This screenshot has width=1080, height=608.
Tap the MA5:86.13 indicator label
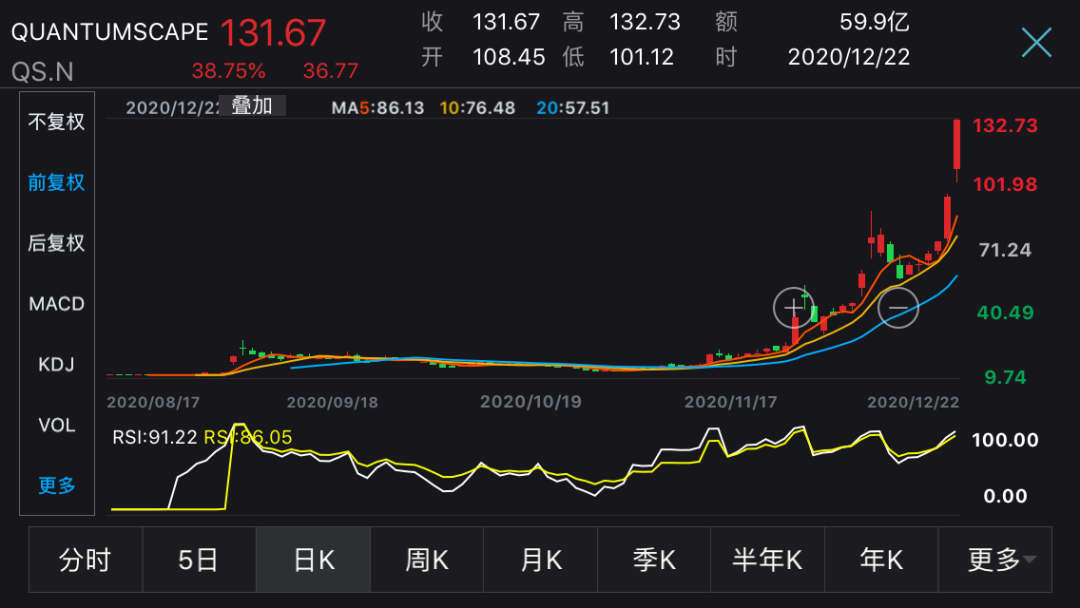tap(377, 108)
